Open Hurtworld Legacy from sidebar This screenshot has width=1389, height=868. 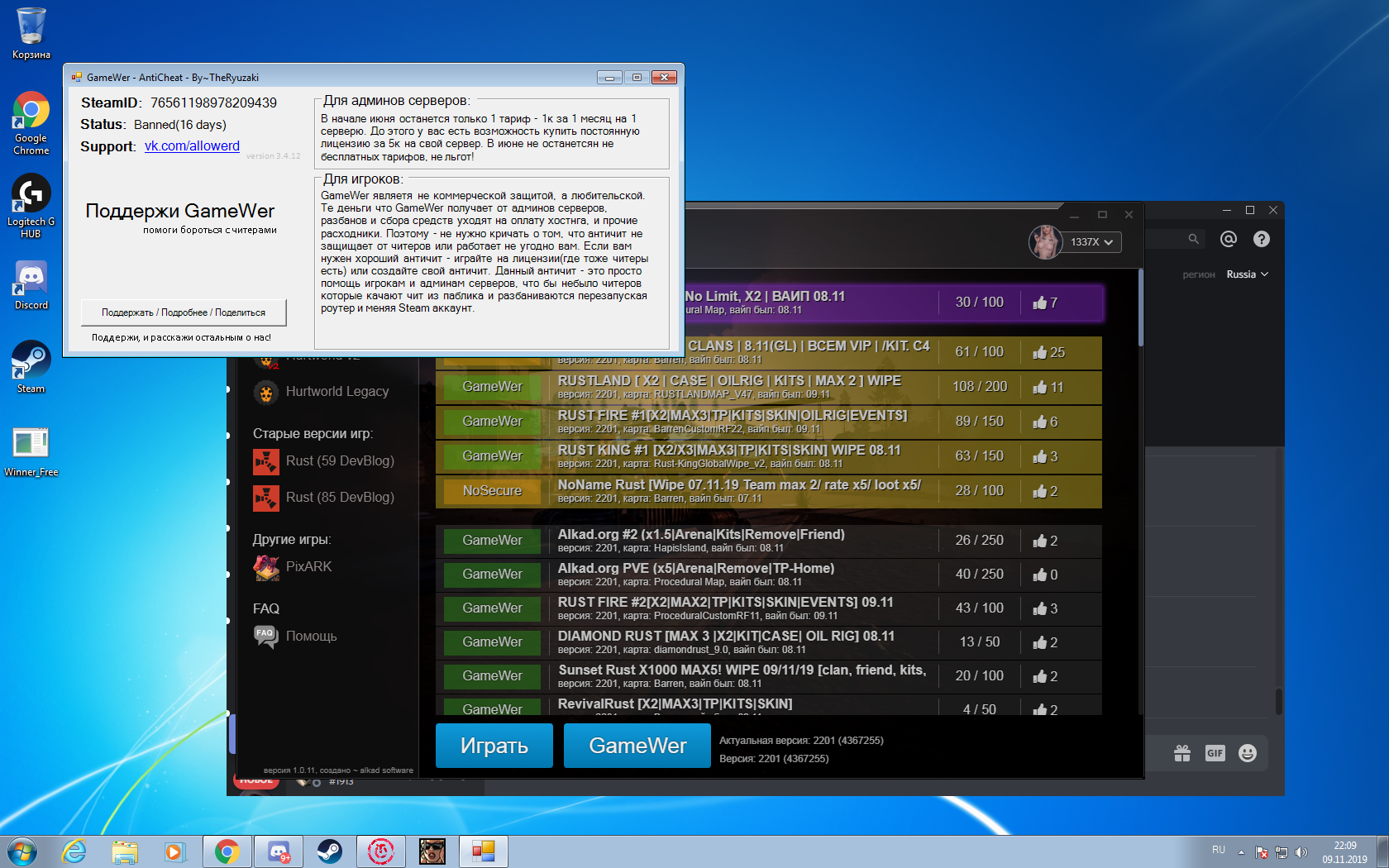pos(337,392)
